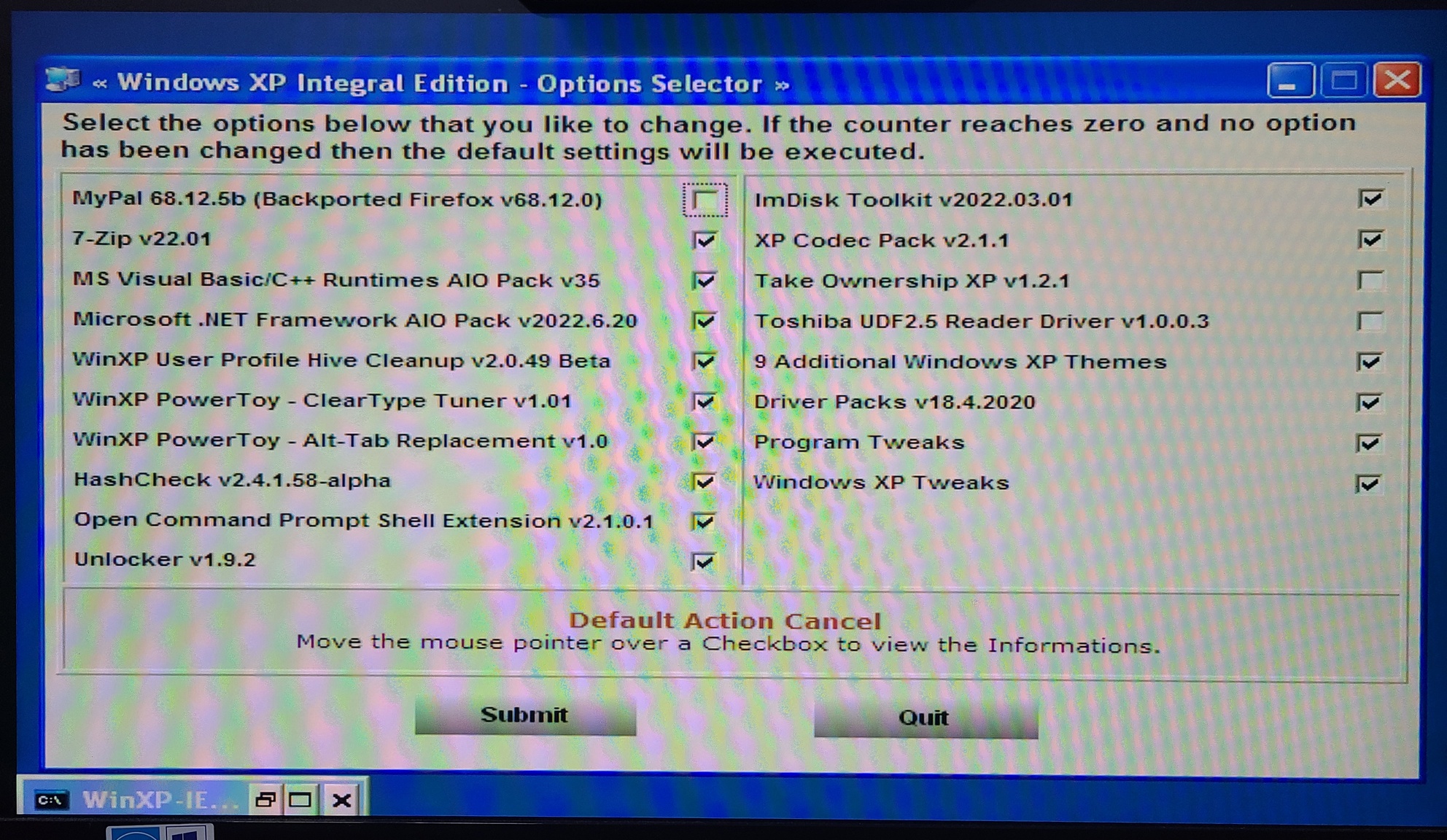Close the minimized WinXP-IE console window

[341, 800]
